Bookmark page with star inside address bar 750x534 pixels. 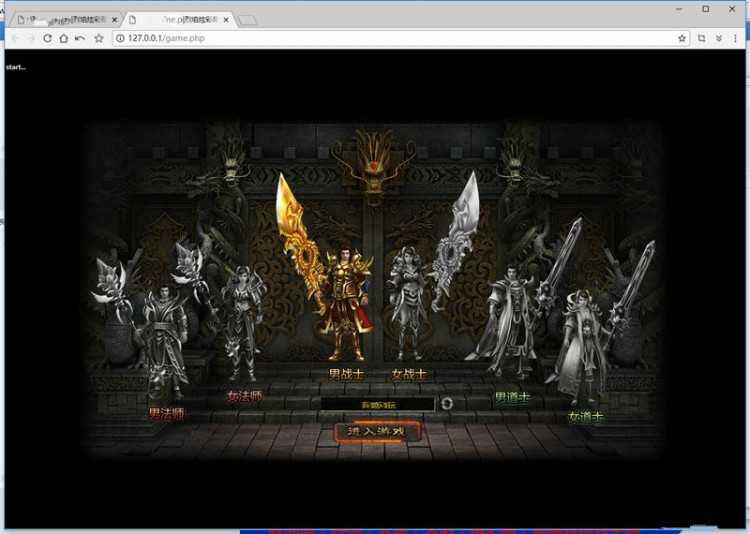tap(681, 38)
